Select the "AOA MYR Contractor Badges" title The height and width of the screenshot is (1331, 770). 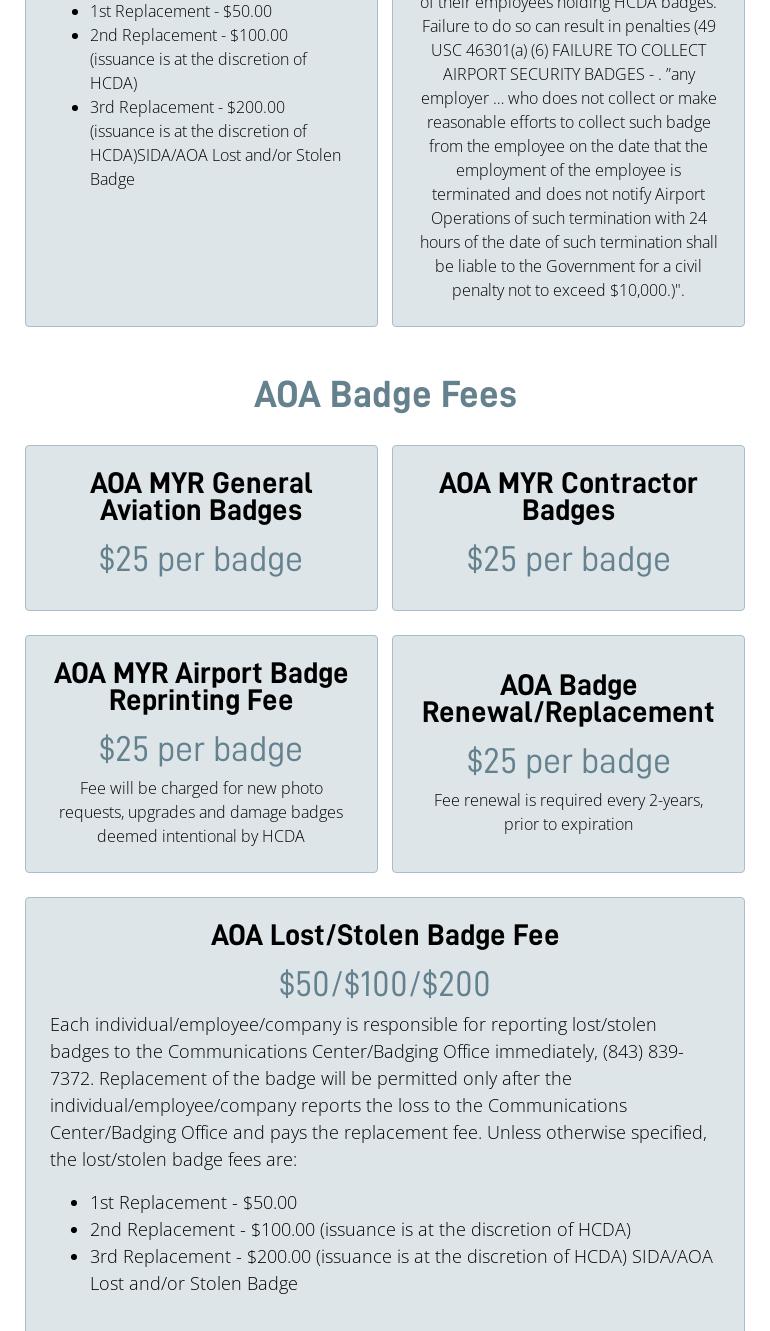(568, 497)
